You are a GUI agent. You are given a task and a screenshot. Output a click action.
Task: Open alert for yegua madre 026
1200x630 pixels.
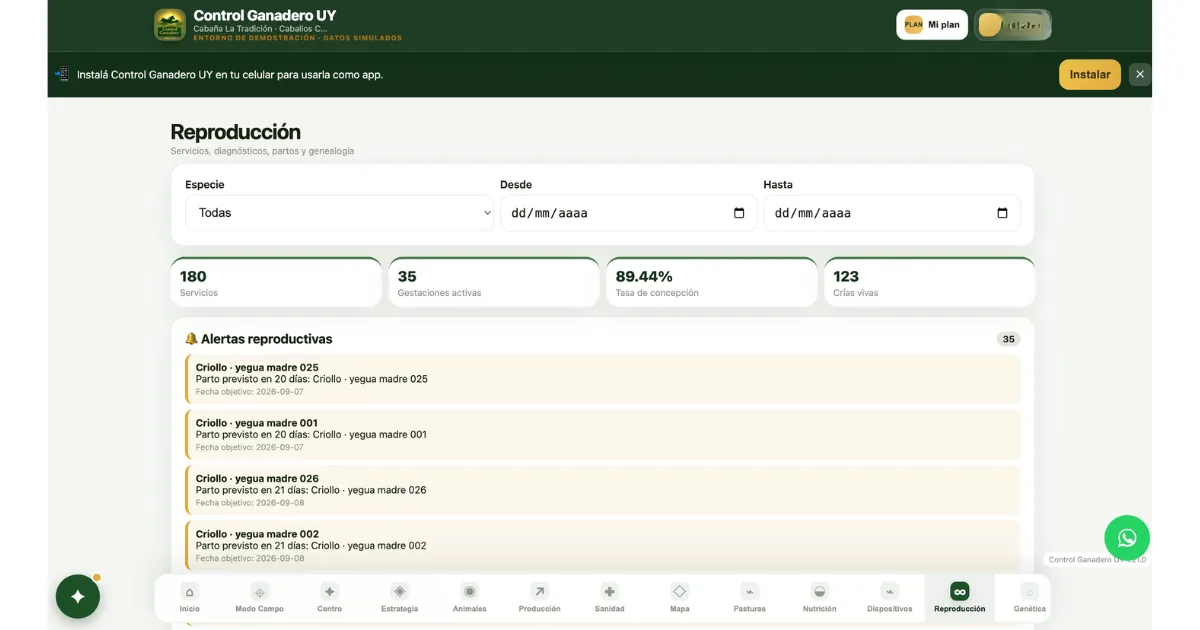point(603,490)
